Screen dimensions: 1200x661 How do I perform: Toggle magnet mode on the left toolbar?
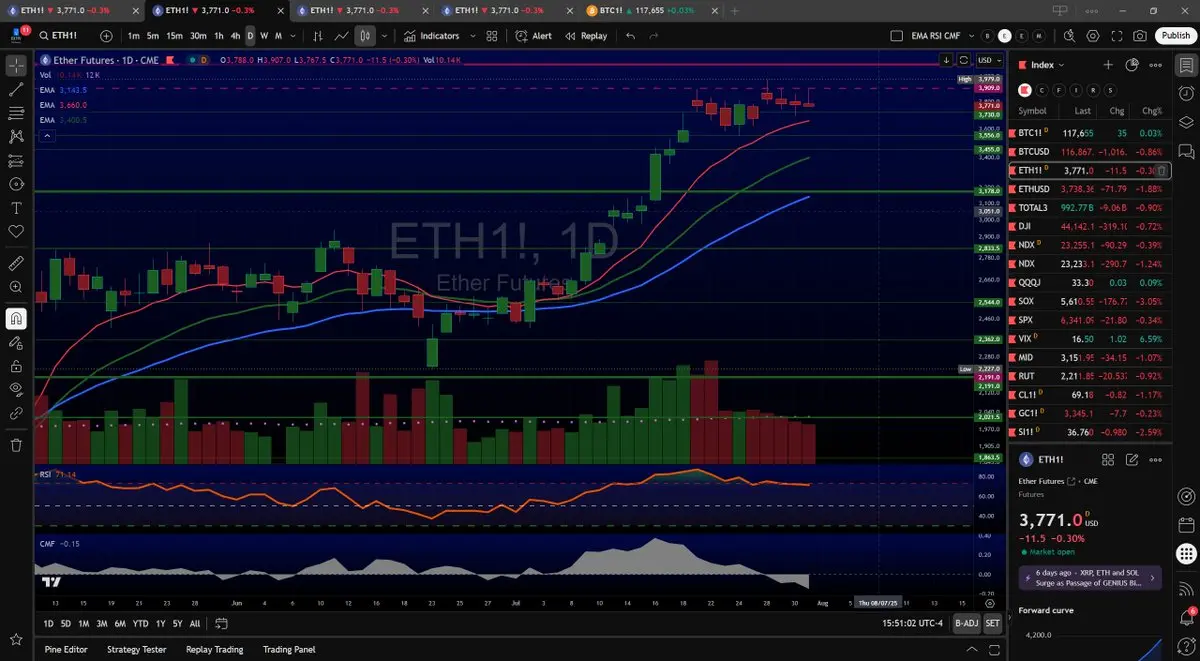[x=16, y=319]
